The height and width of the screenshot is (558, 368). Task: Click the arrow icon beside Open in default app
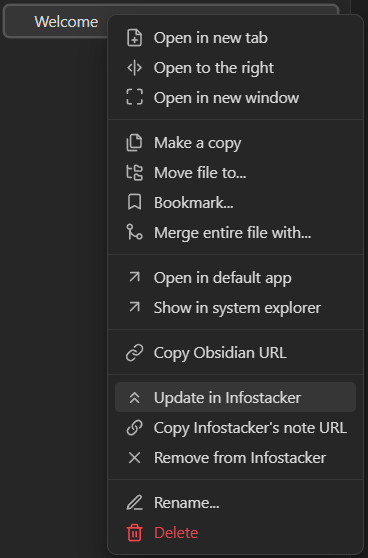coord(135,277)
